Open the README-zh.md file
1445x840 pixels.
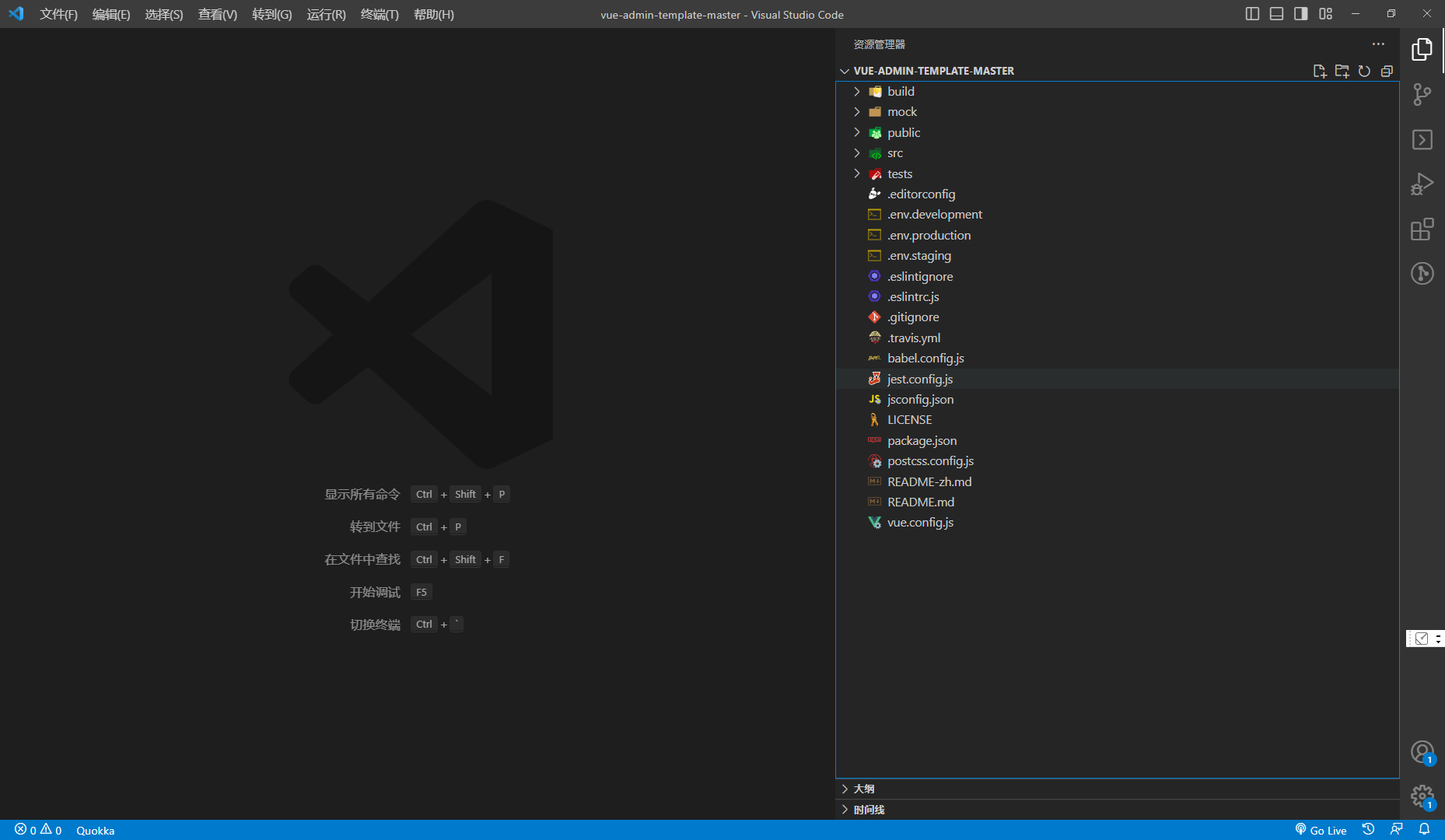click(1118, 482)
